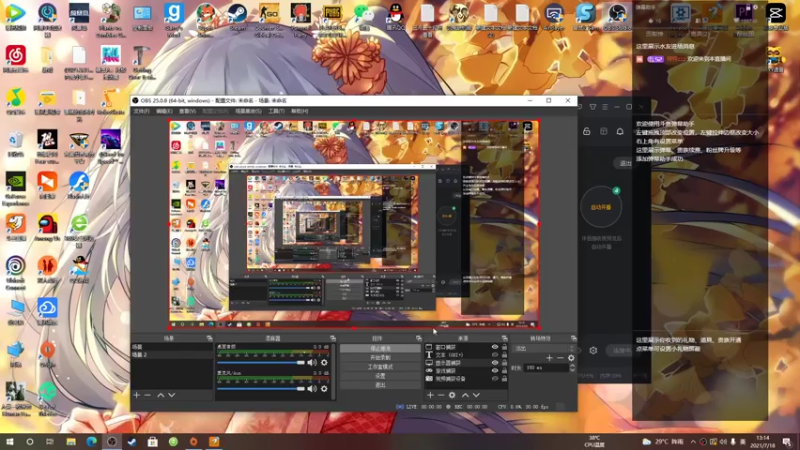800x450 pixels.
Task: Click 设置 button in Controls
Action: pos(380,376)
